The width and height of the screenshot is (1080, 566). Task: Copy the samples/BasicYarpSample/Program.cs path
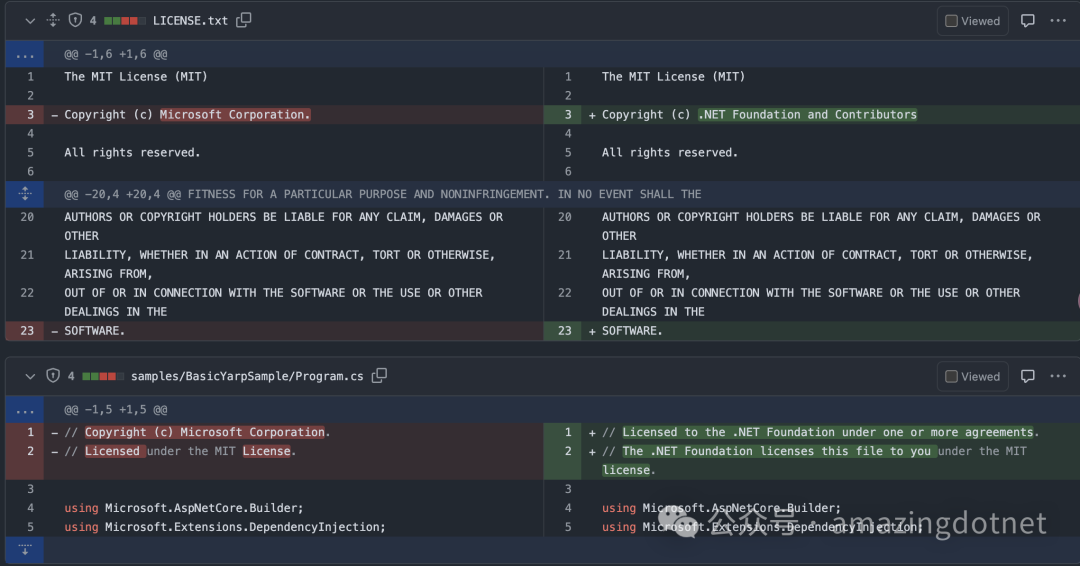pyautogui.click(x=380, y=375)
